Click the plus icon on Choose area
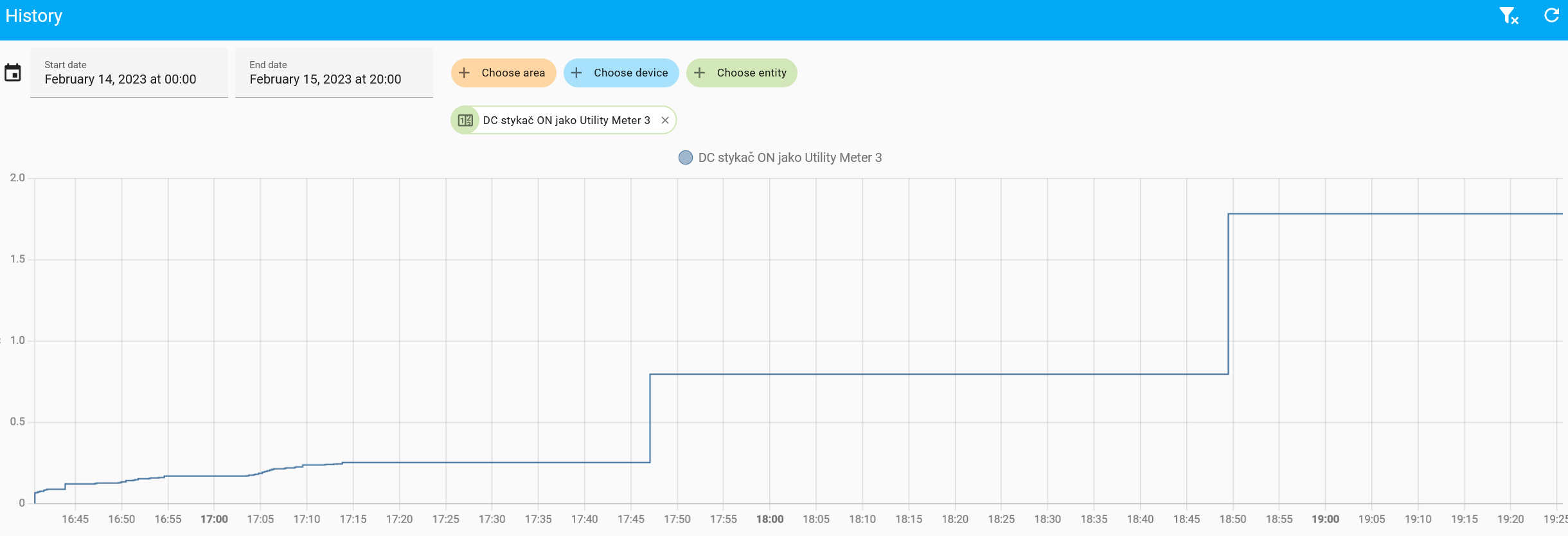The height and width of the screenshot is (536, 1568). click(464, 73)
